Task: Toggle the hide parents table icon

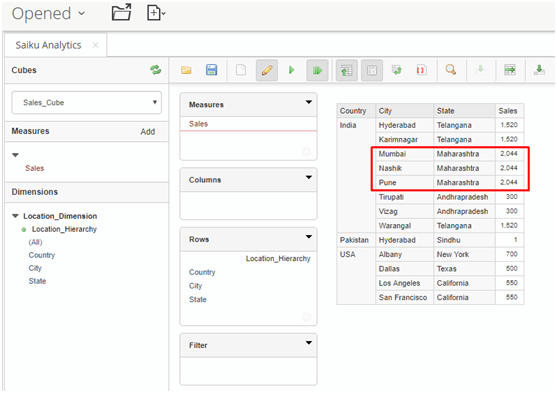Action: (x=347, y=70)
